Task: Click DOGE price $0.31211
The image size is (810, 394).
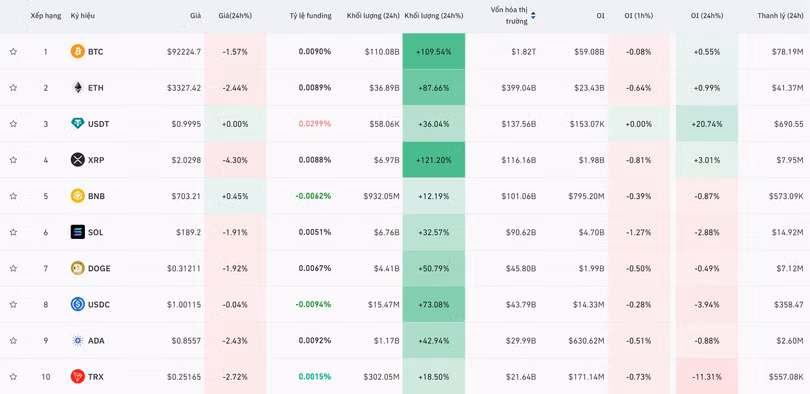Action: (184, 269)
